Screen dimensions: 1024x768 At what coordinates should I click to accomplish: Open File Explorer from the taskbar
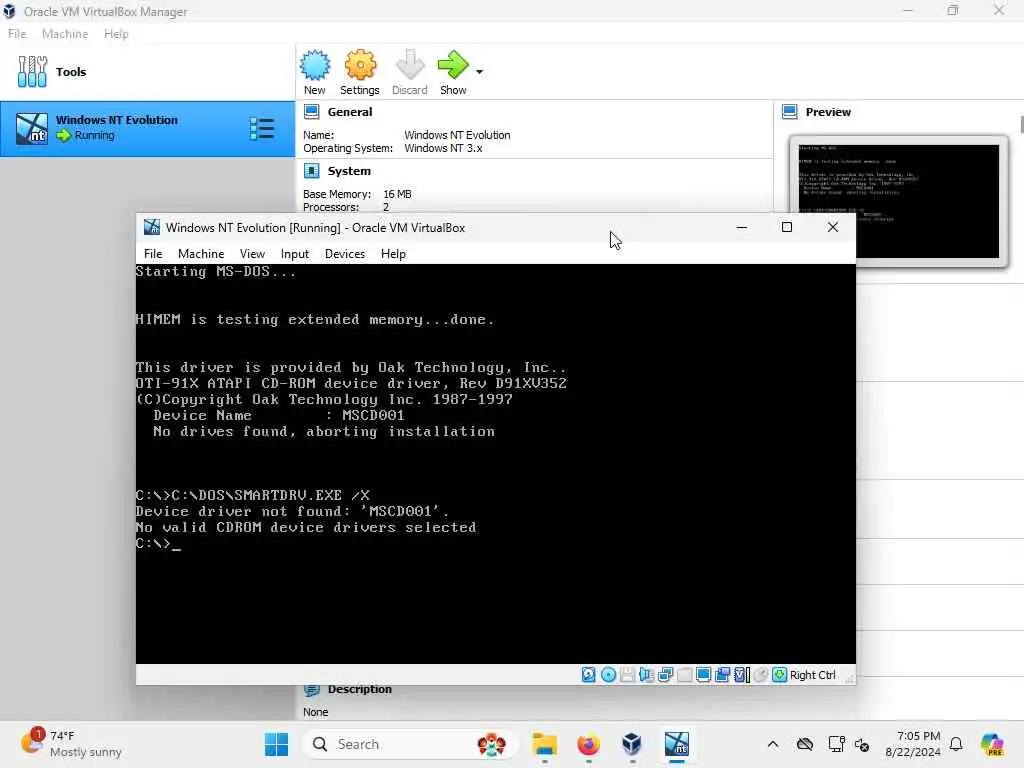click(544, 744)
